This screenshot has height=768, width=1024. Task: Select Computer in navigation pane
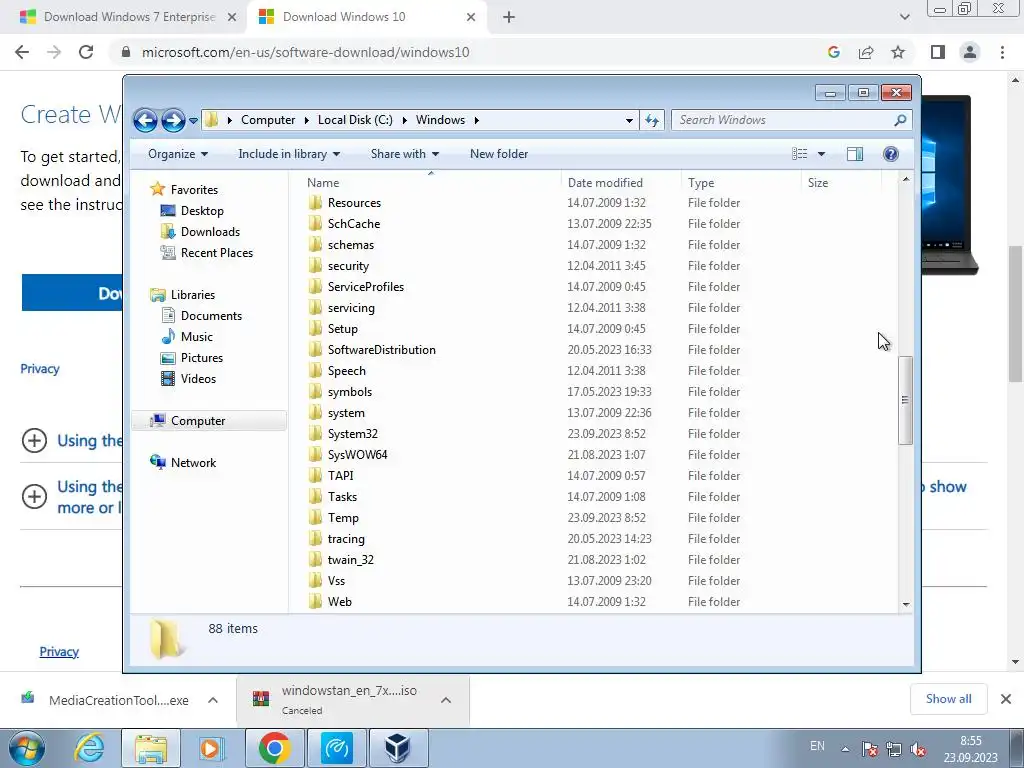pos(209,421)
